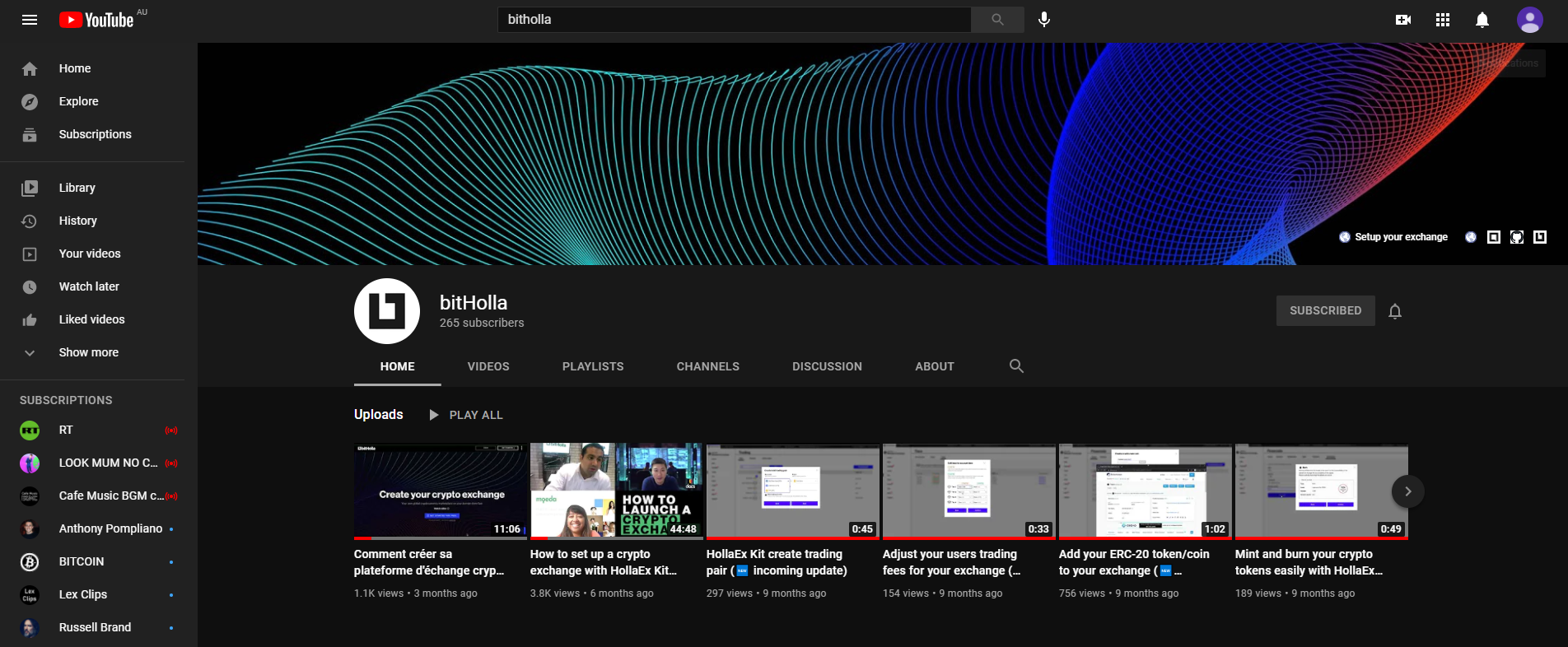Click PLAY ALL uploads
This screenshot has height=647, width=1568.
coord(466,415)
